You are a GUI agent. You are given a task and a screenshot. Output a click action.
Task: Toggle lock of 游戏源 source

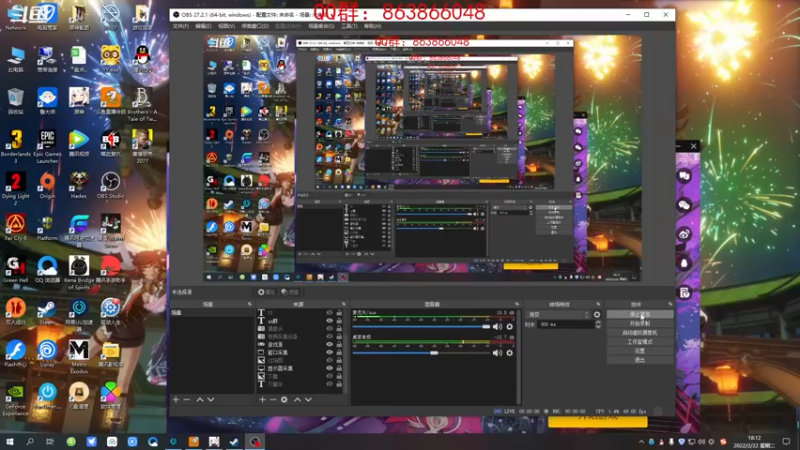click(339, 344)
